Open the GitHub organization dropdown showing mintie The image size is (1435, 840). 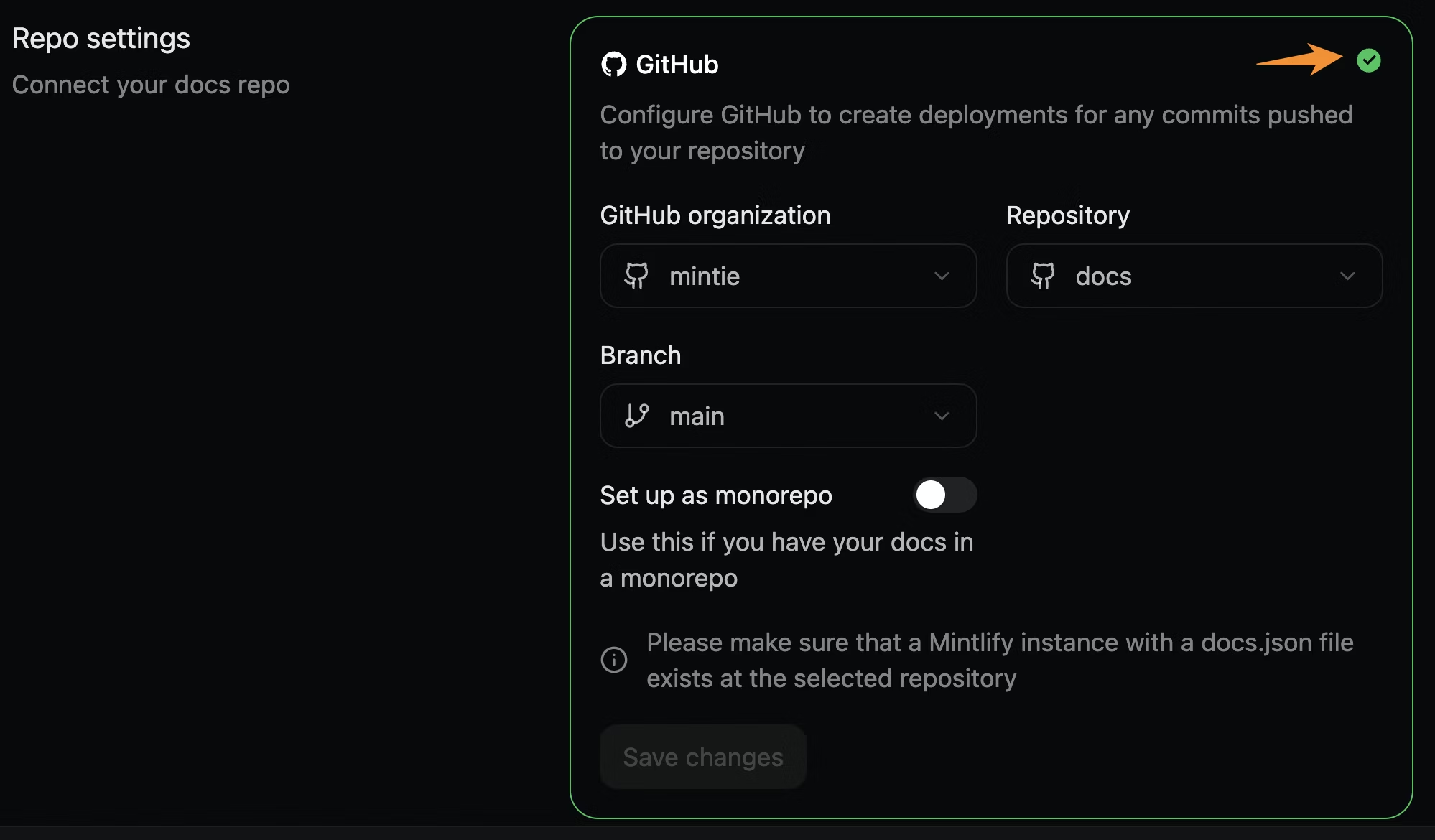pyautogui.click(x=788, y=276)
